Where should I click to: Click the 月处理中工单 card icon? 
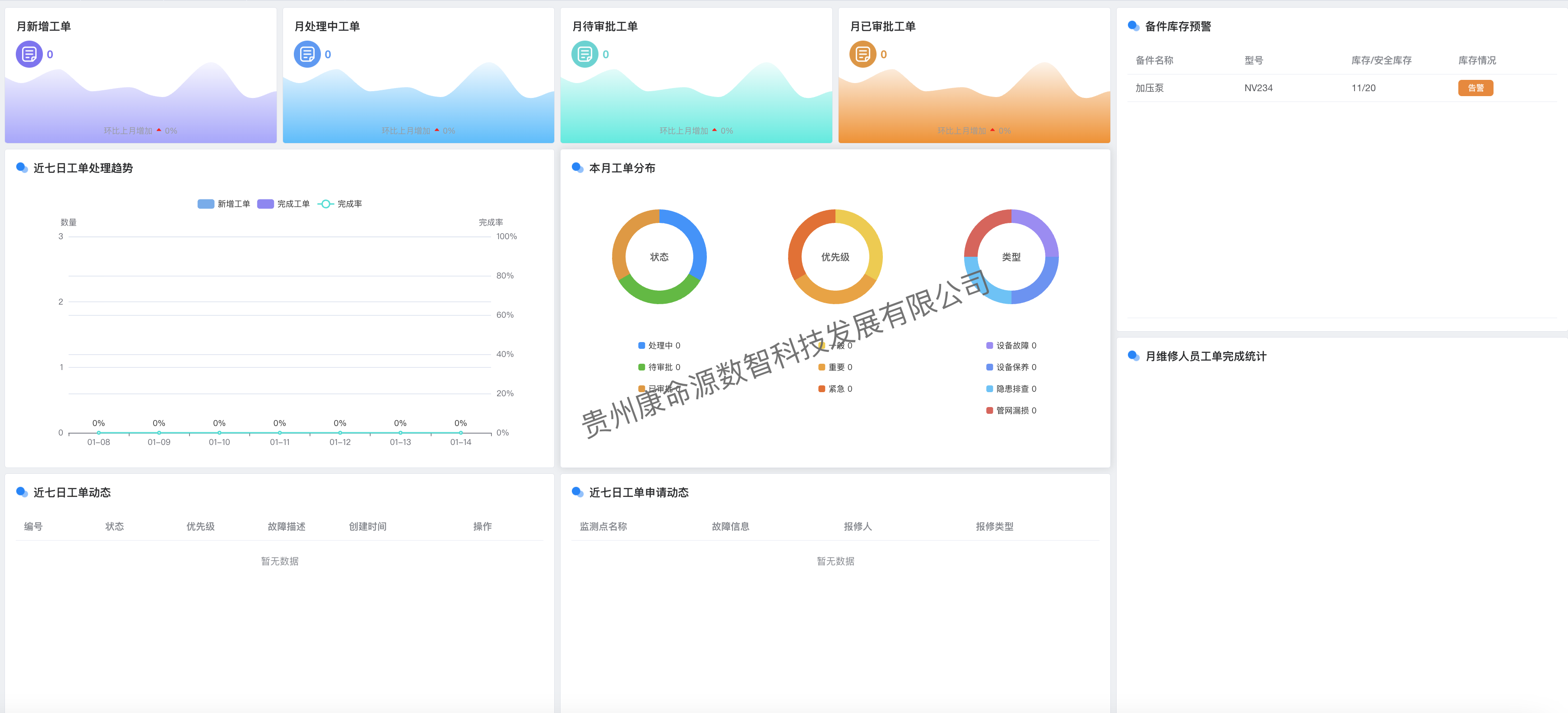(x=307, y=54)
